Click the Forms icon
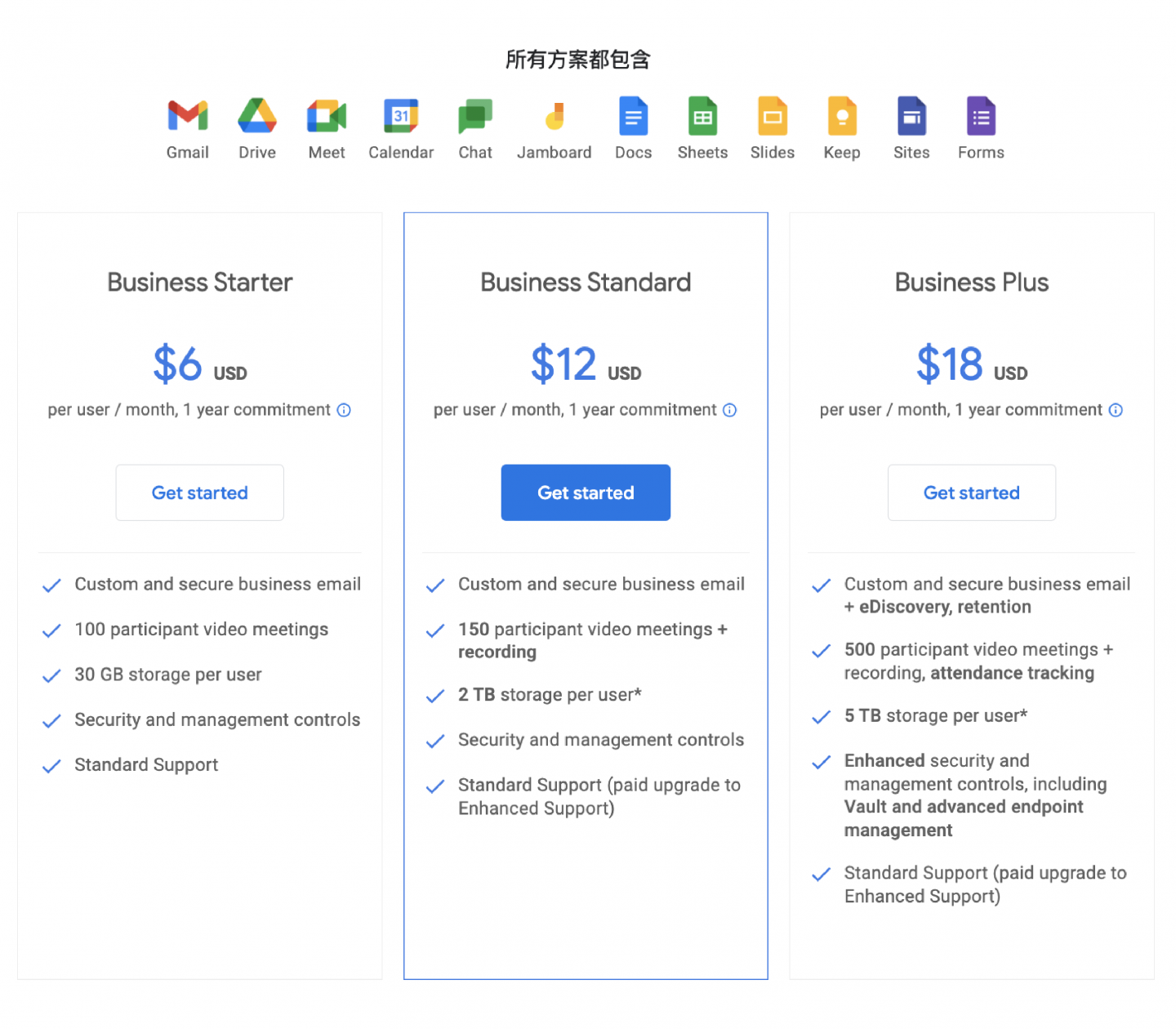This screenshot has width=1176, height=1029. click(981, 116)
